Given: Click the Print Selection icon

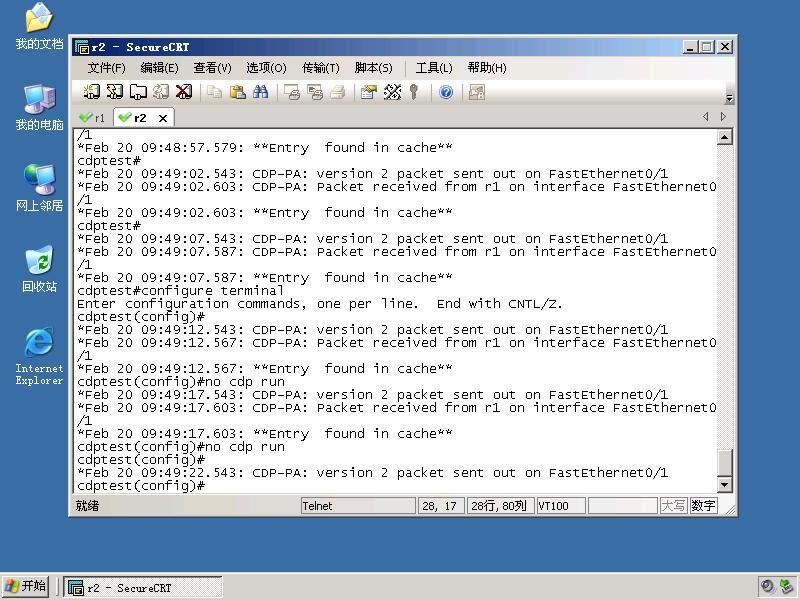Looking at the screenshot, I should [315, 92].
